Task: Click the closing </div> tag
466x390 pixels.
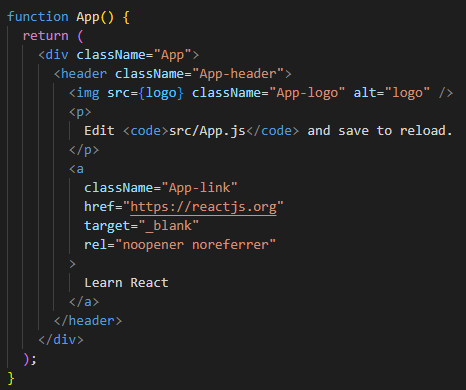Action: (x=61, y=340)
